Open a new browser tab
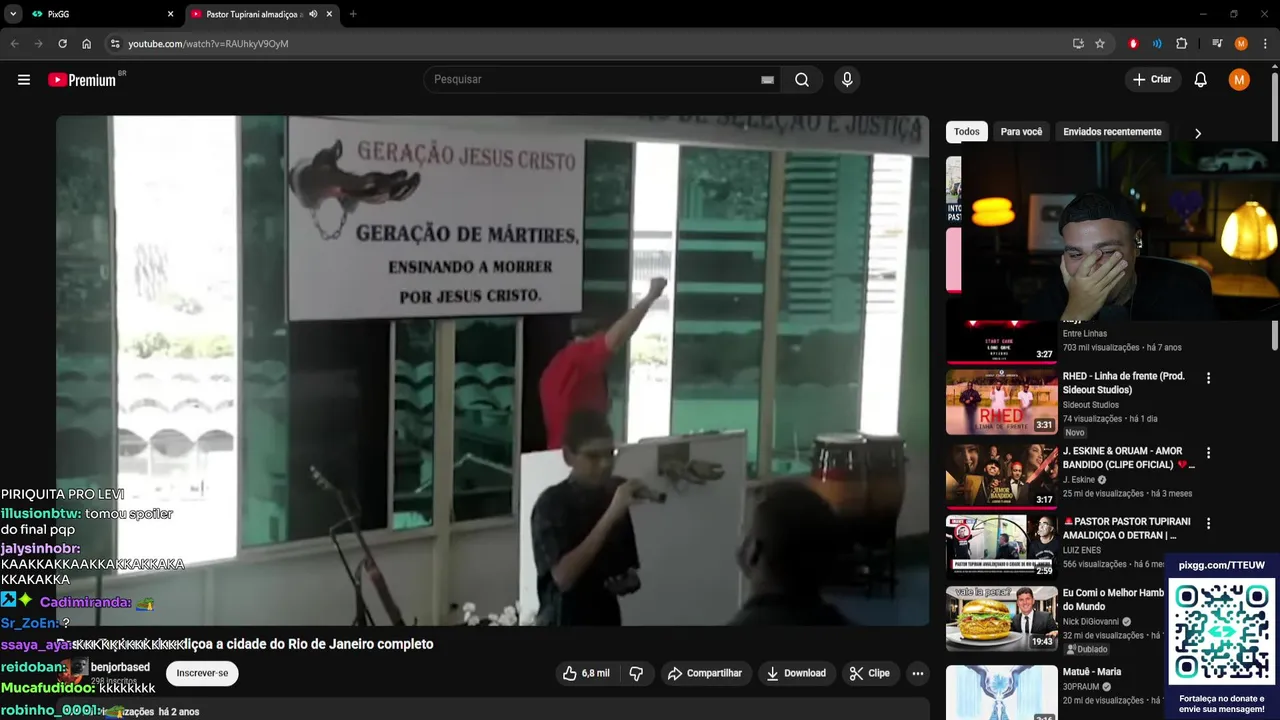The height and width of the screenshot is (720, 1280). coord(353,14)
